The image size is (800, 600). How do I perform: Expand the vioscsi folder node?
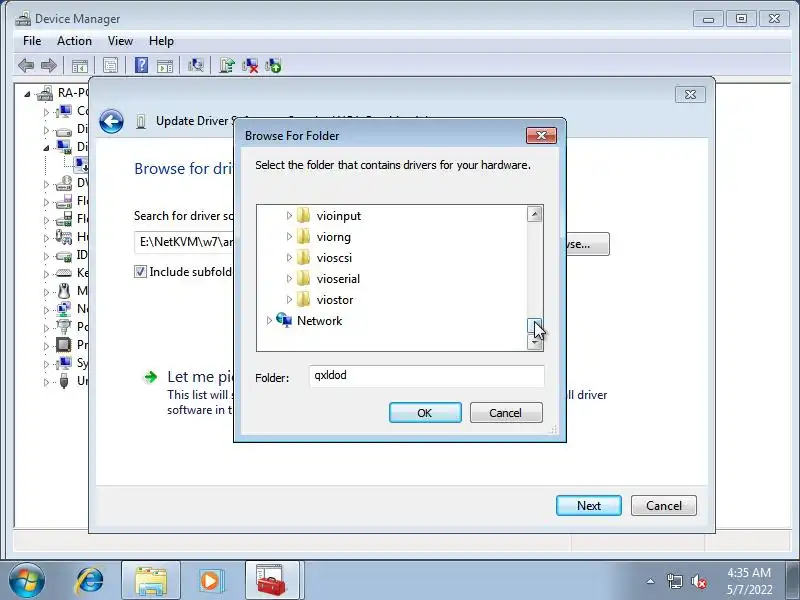coord(289,258)
